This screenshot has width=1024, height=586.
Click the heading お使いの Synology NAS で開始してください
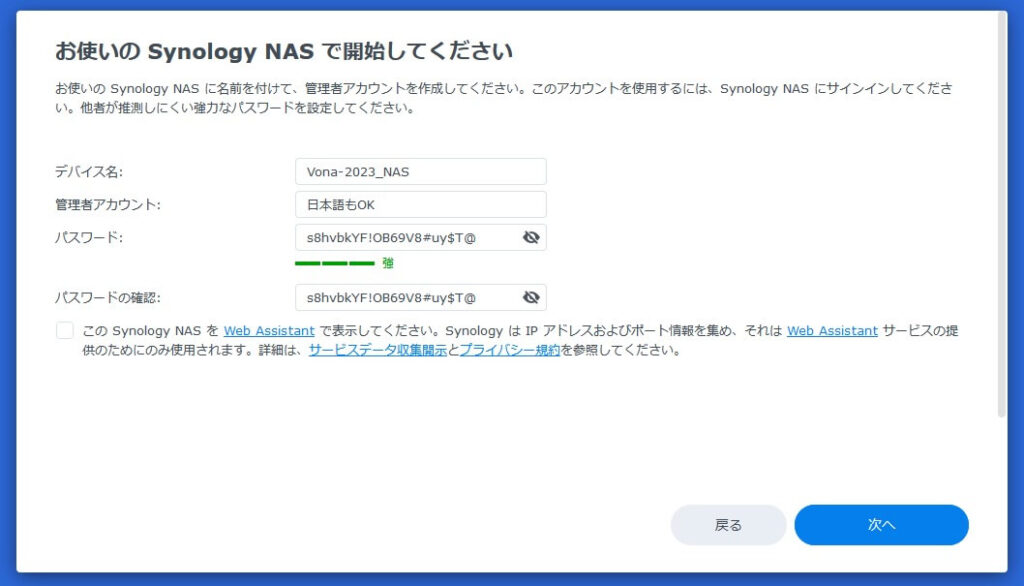(x=283, y=51)
